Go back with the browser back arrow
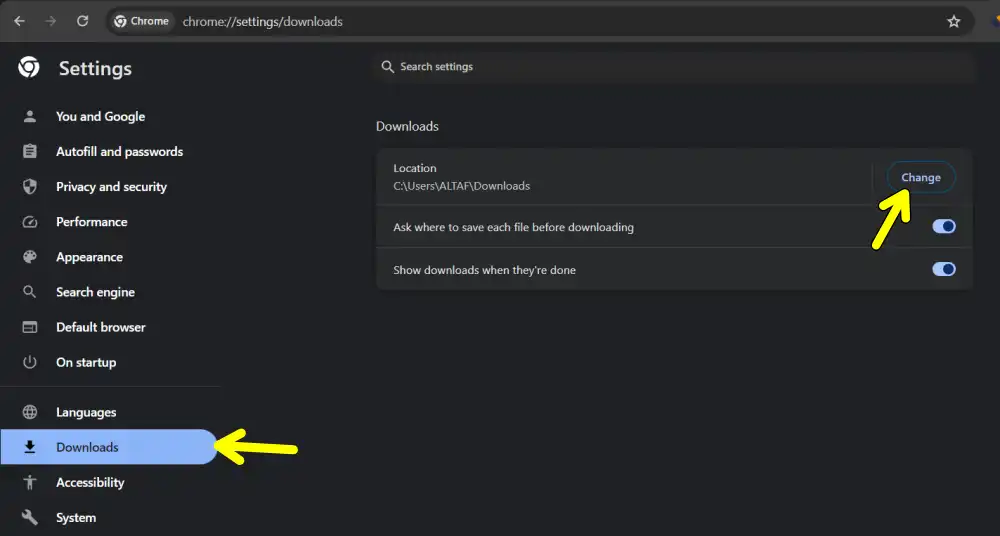The image size is (1000, 536). pos(20,21)
